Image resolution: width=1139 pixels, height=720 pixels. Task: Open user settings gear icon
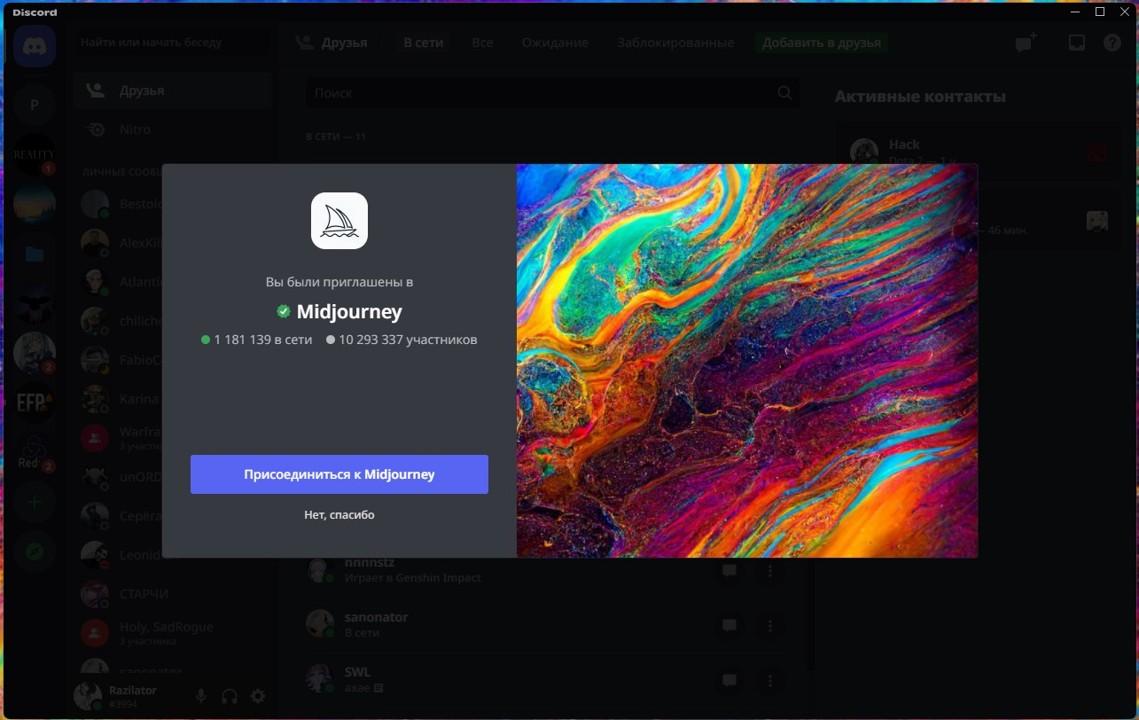[x=258, y=696]
